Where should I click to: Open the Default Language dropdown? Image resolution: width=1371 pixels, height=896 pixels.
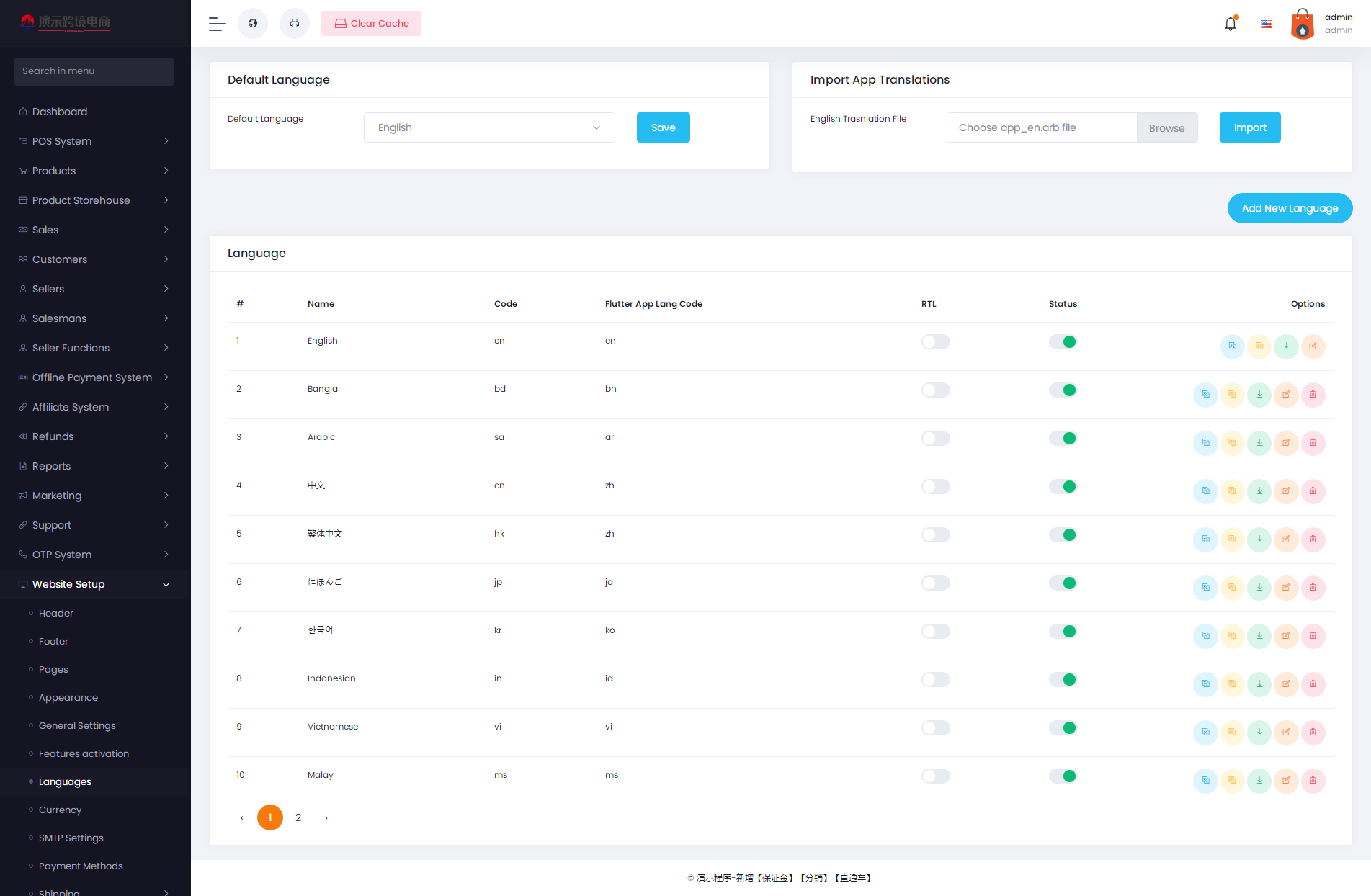point(489,127)
